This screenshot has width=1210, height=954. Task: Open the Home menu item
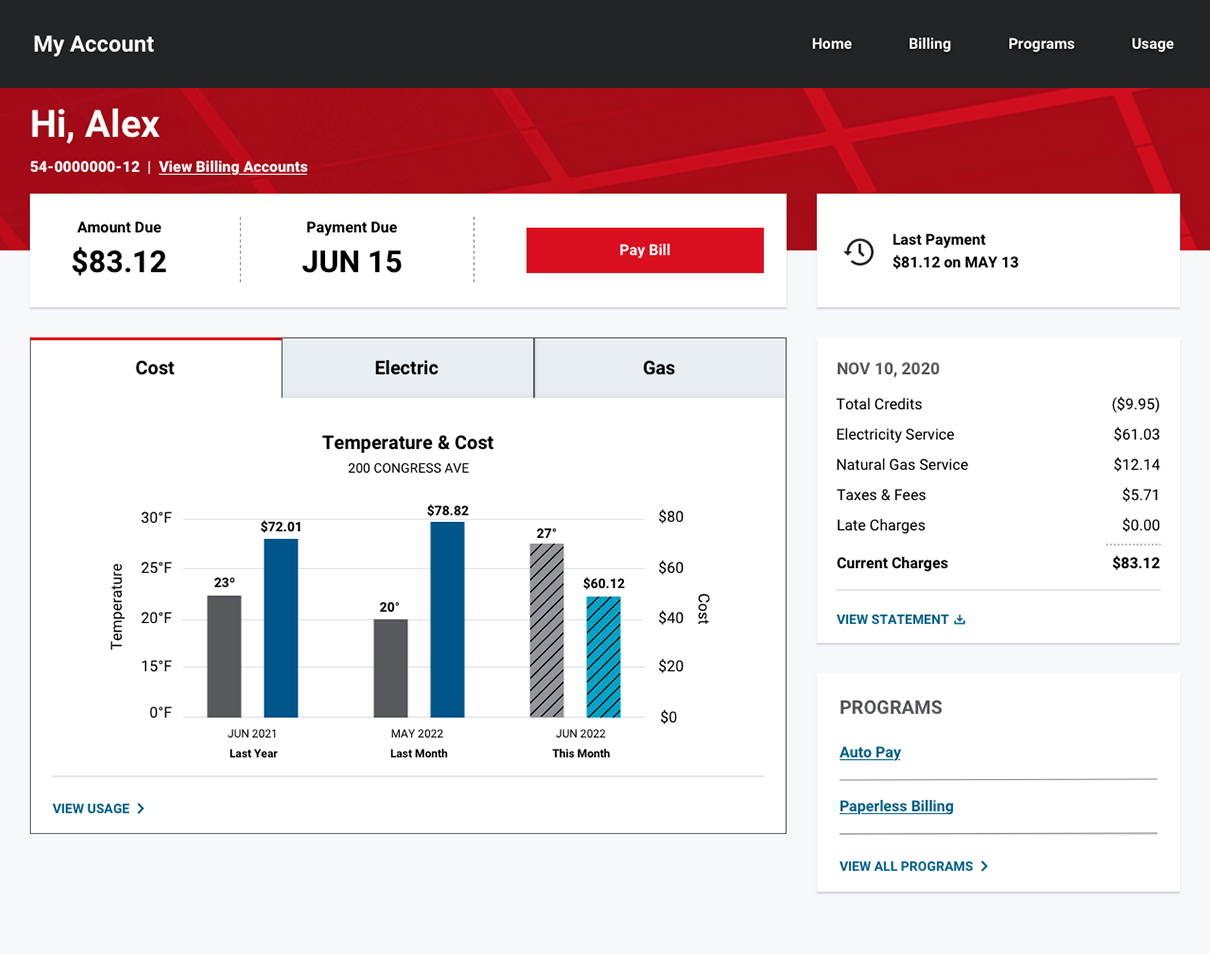[x=831, y=44]
